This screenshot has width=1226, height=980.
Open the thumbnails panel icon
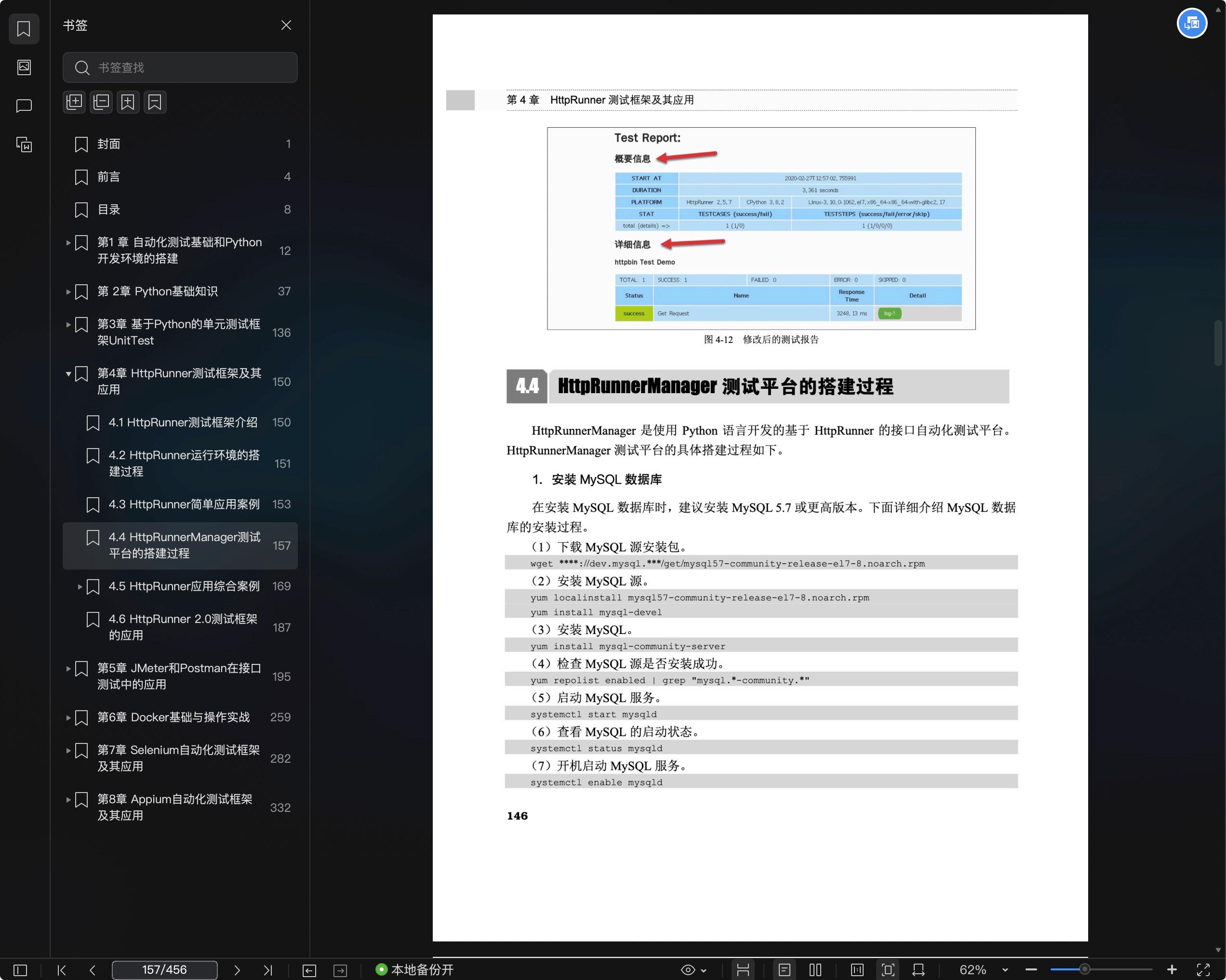[24, 67]
